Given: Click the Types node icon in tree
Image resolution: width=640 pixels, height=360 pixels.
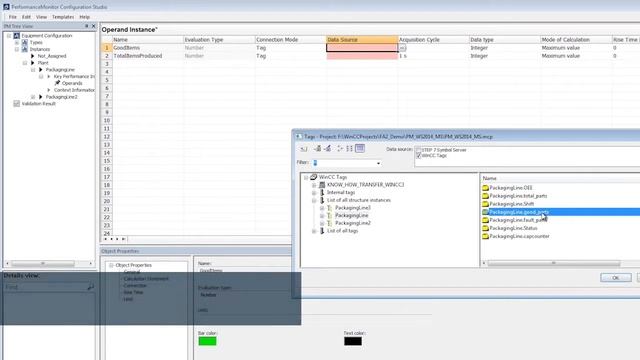Looking at the screenshot, I should coord(24,42).
